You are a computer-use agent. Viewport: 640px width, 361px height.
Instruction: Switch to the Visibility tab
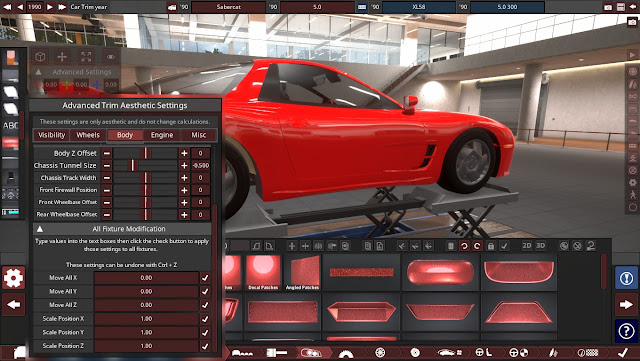(x=51, y=135)
